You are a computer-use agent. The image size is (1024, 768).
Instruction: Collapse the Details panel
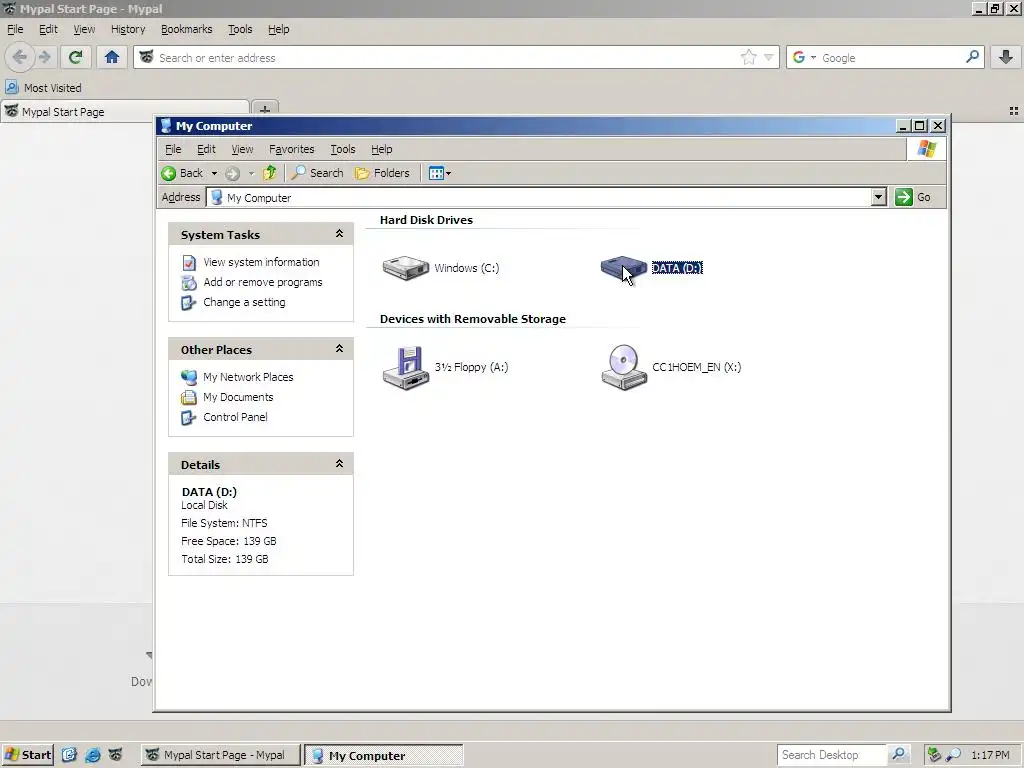(340, 464)
